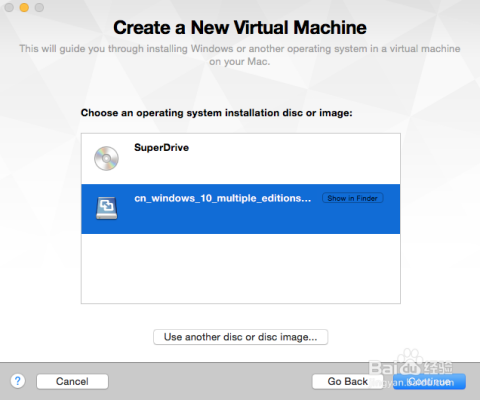Click the gray zoom window button

(39, 7)
